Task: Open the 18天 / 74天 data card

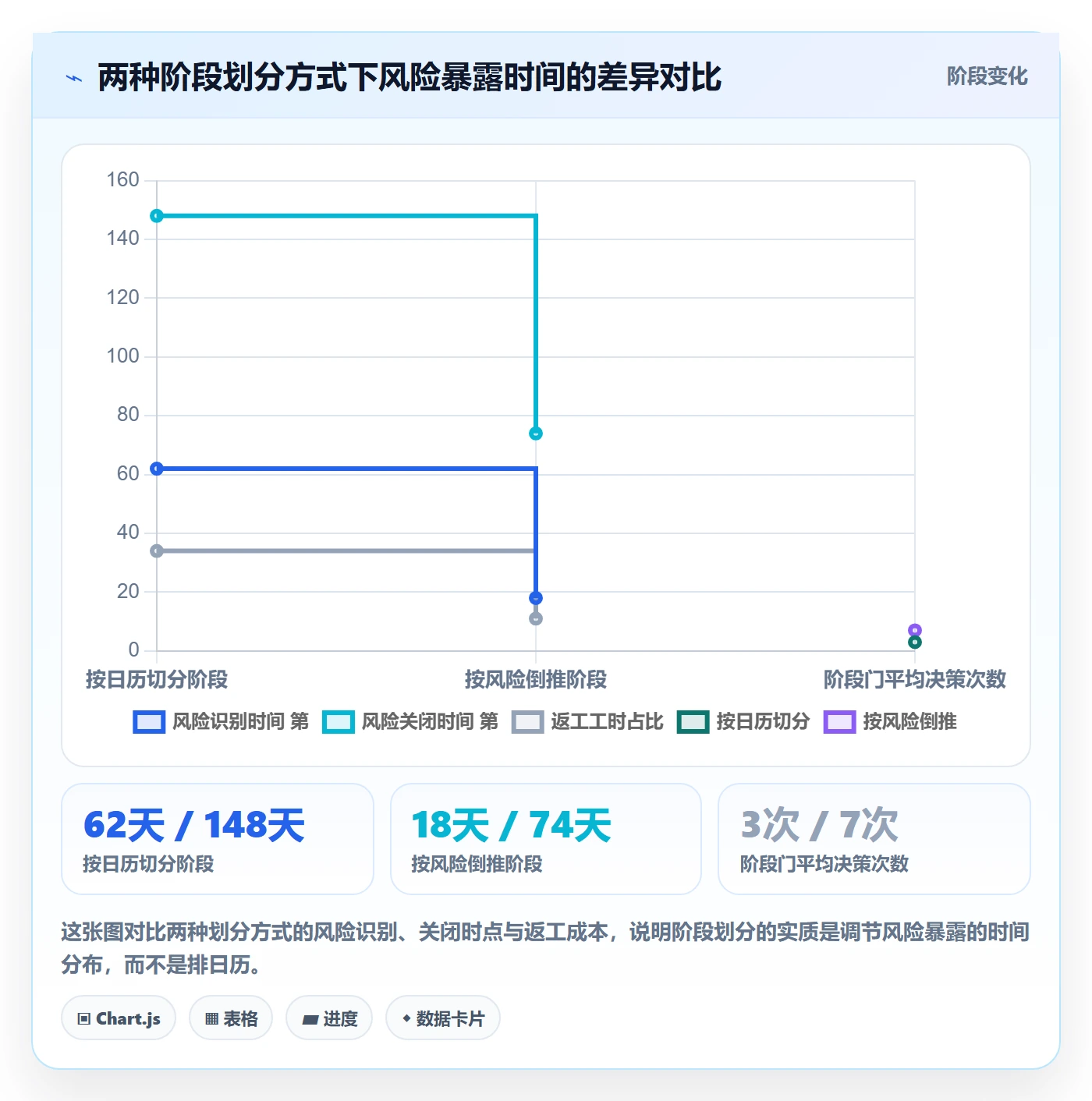Action: [546, 839]
